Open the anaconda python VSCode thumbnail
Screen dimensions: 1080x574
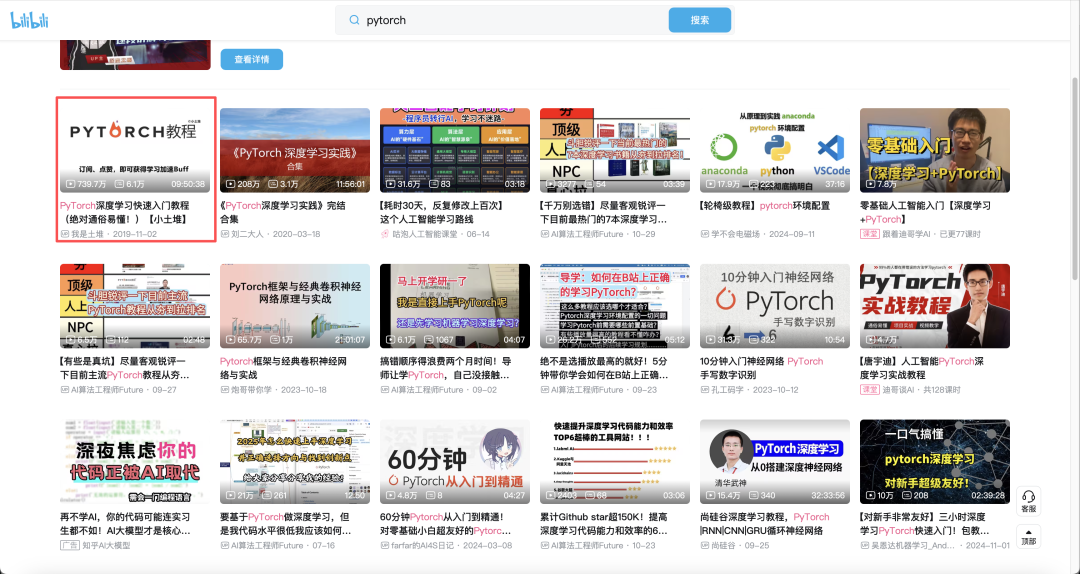click(775, 150)
